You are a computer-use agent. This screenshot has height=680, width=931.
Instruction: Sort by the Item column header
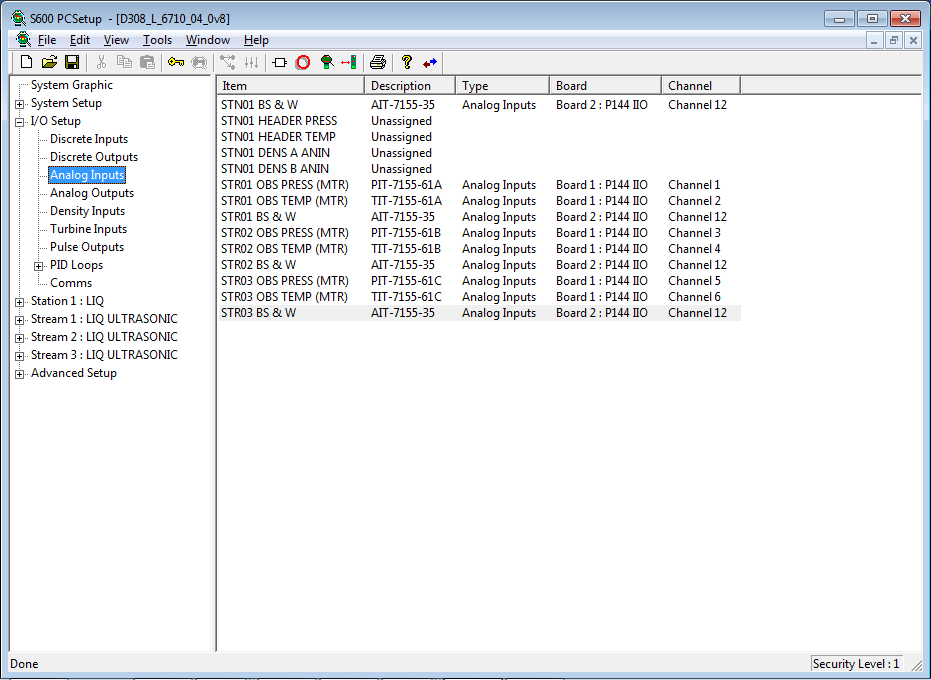pyautogui.click(x=291, y=86)
